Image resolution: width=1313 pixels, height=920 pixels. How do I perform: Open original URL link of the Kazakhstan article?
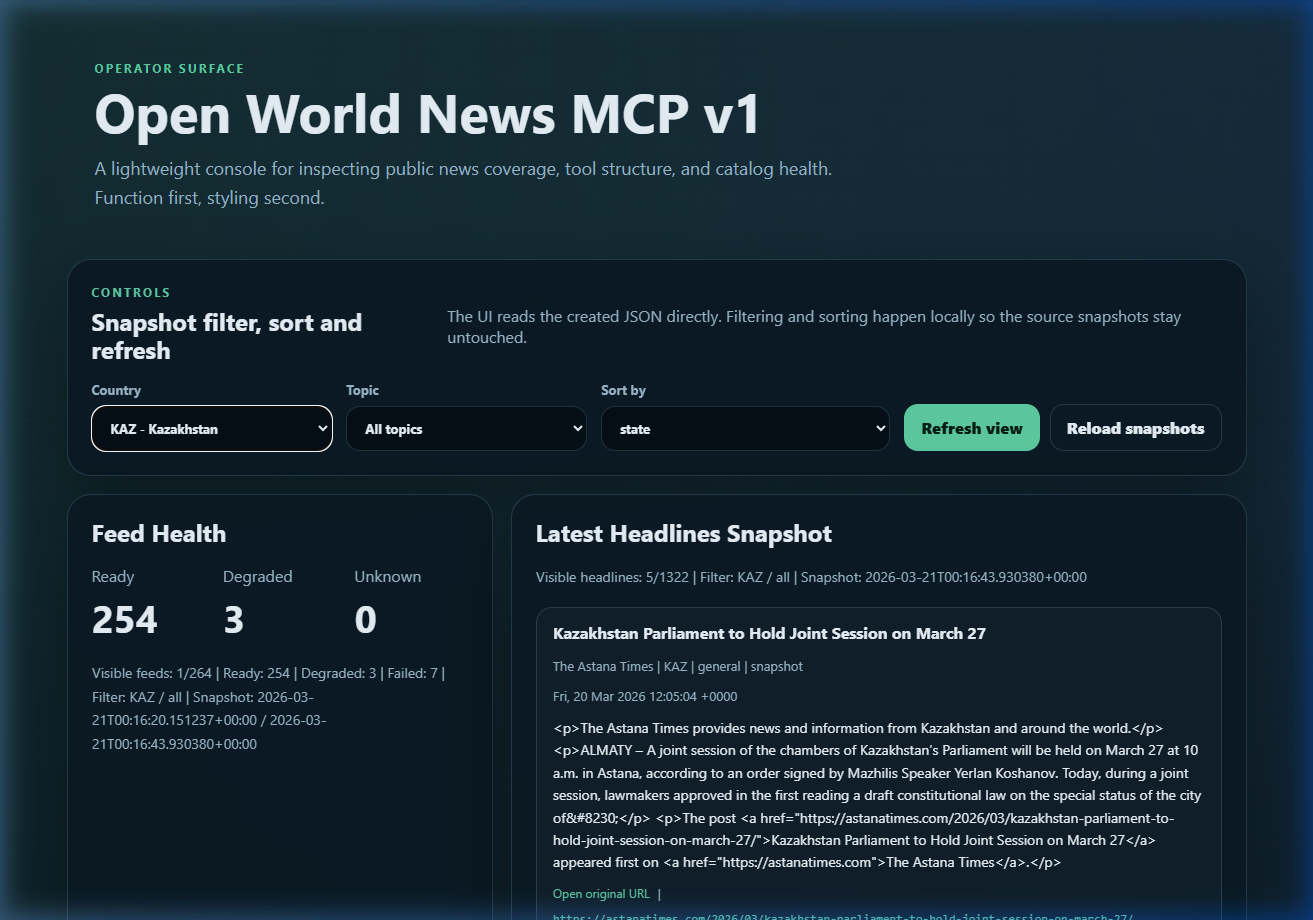[x=601, y=894]
